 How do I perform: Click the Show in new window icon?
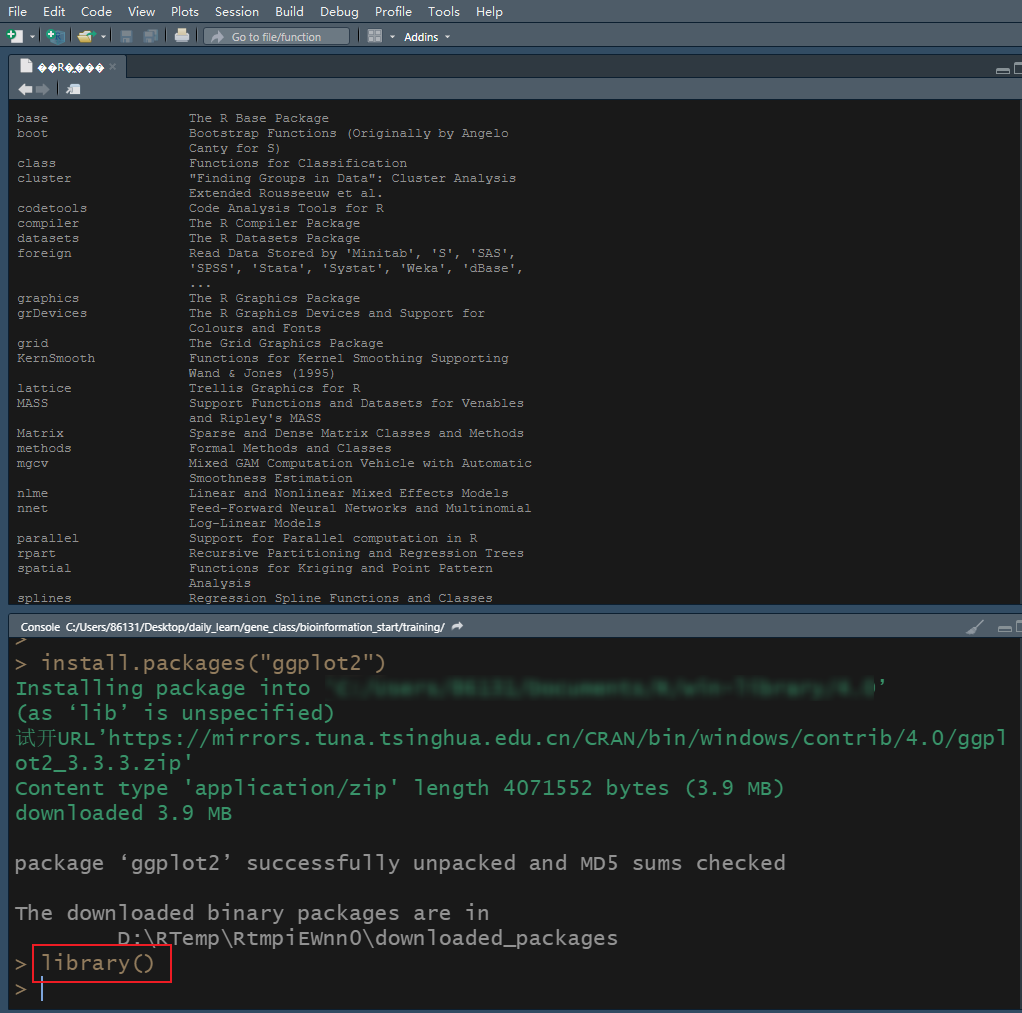(x=73, y=89)
